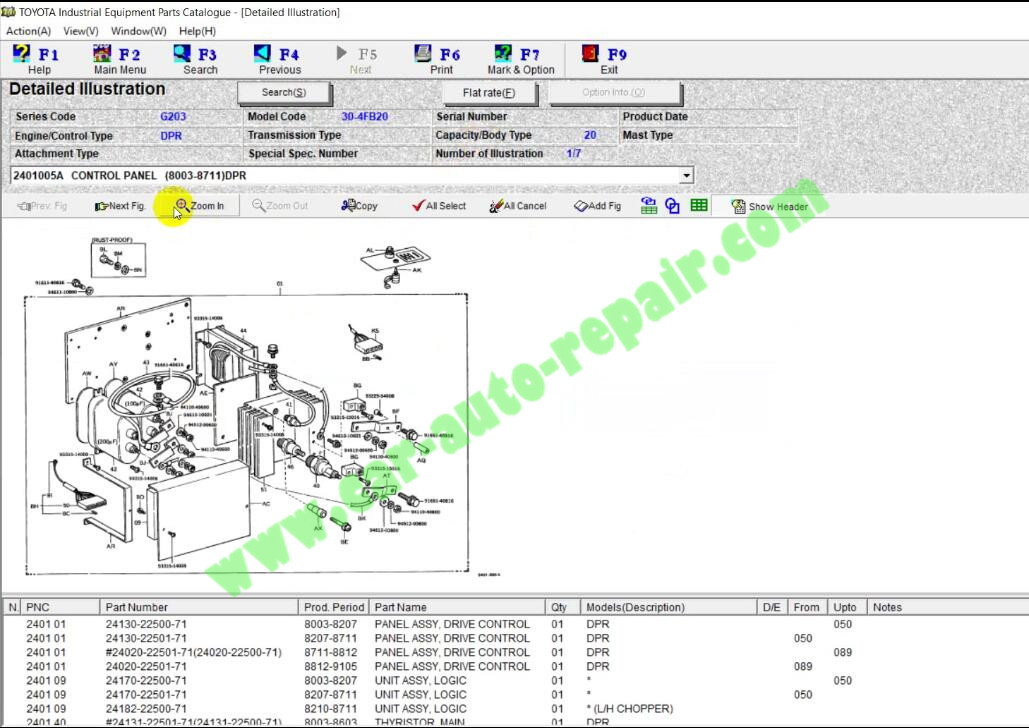Click Models(Description) column header
1029x728 pixels.
668,607
